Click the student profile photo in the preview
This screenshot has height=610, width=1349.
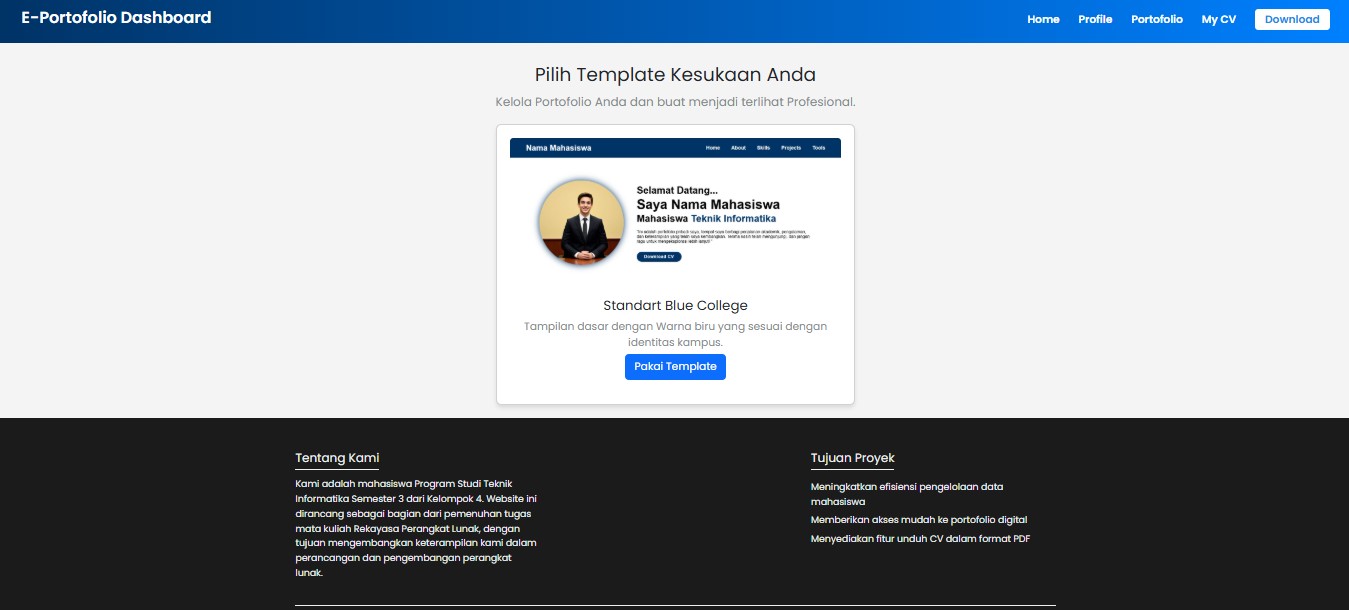tap(581, 222)
